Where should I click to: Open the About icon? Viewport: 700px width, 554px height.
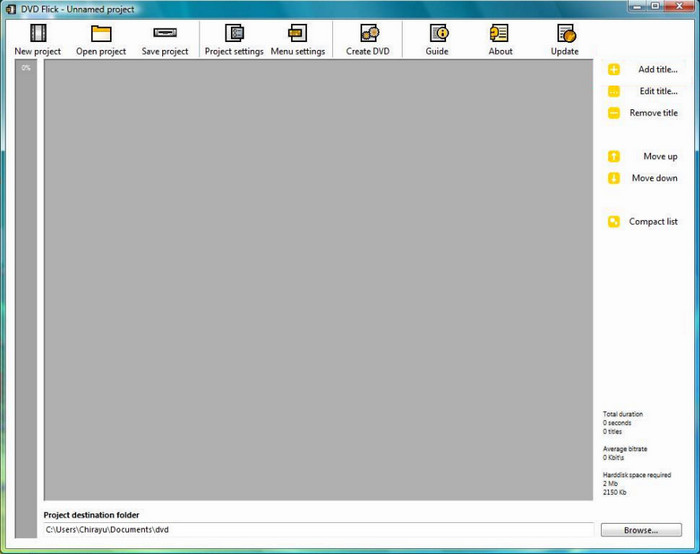point(499,33)
